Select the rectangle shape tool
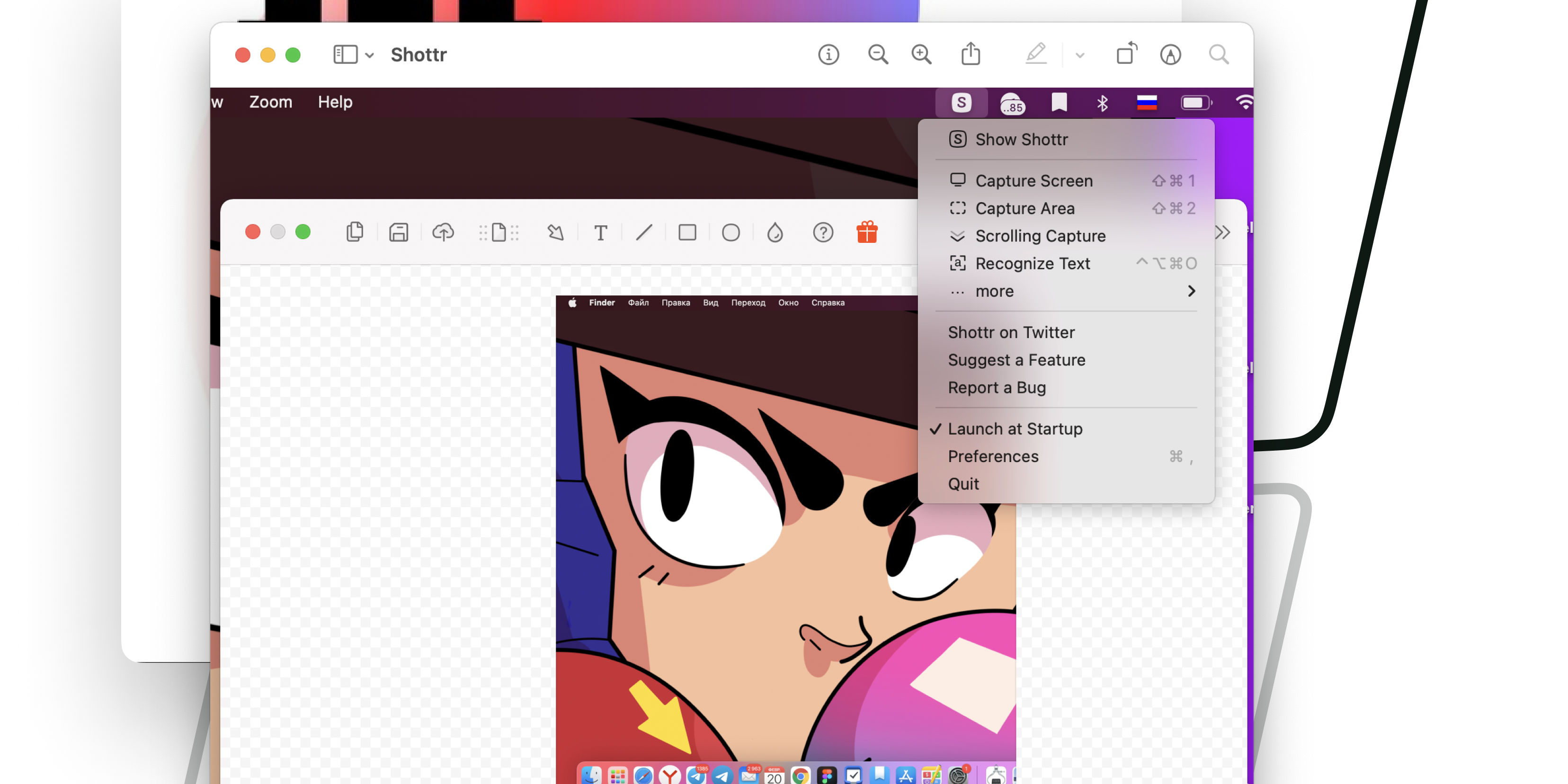The height and width of the screenshot is (784, 1568). [x=687, y=232]
